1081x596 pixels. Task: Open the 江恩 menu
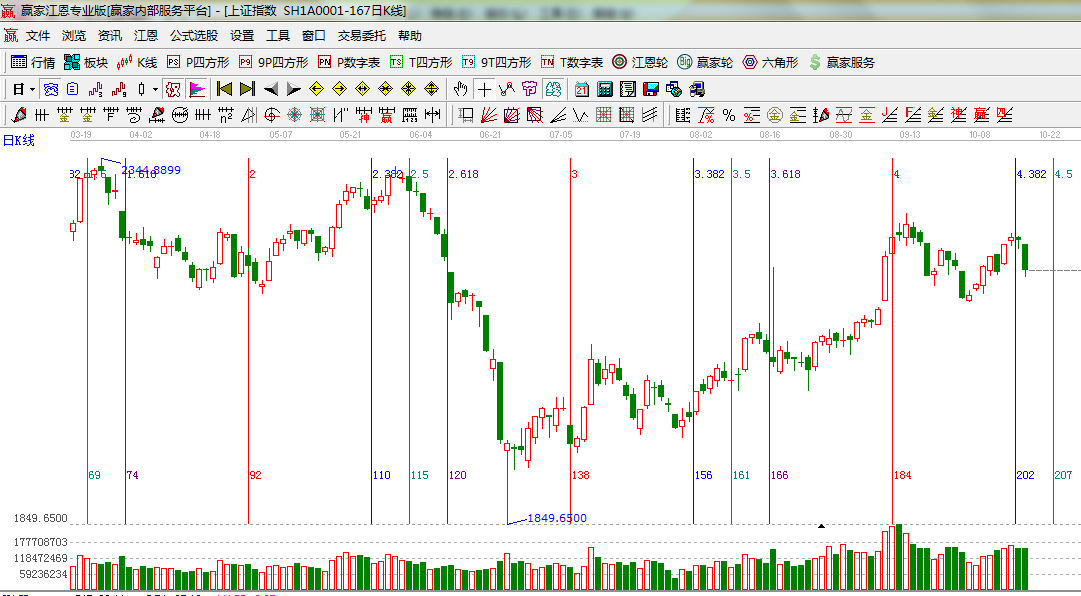[146, 35]
